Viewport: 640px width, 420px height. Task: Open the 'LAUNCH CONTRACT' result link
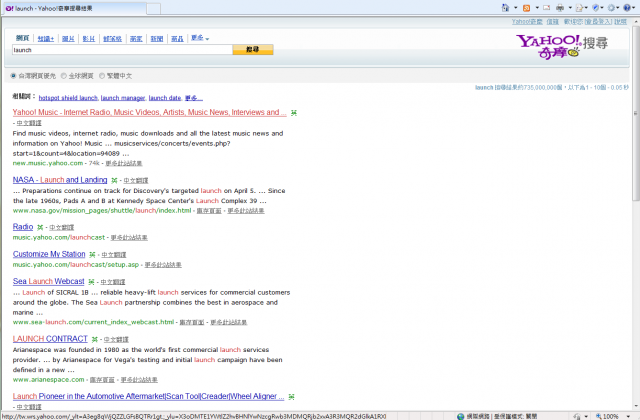coord(50,339)
